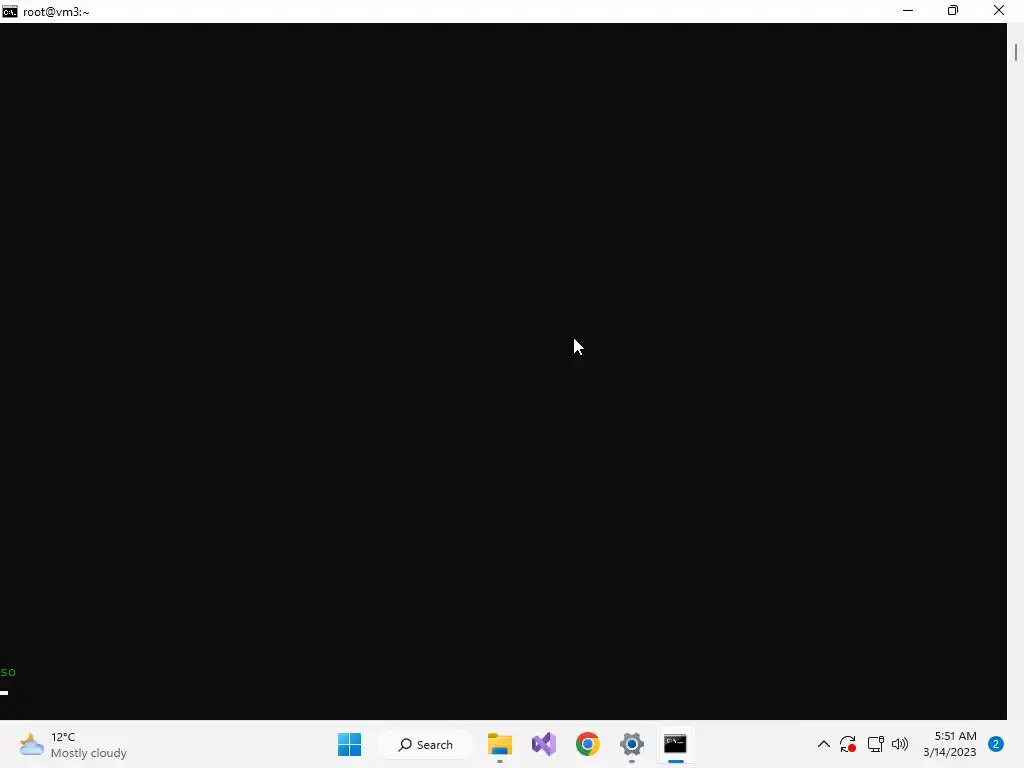The height and width of the screenshot is (768, 1024).
Task: Click the terminal icon in the title bar
Action: 10,11
